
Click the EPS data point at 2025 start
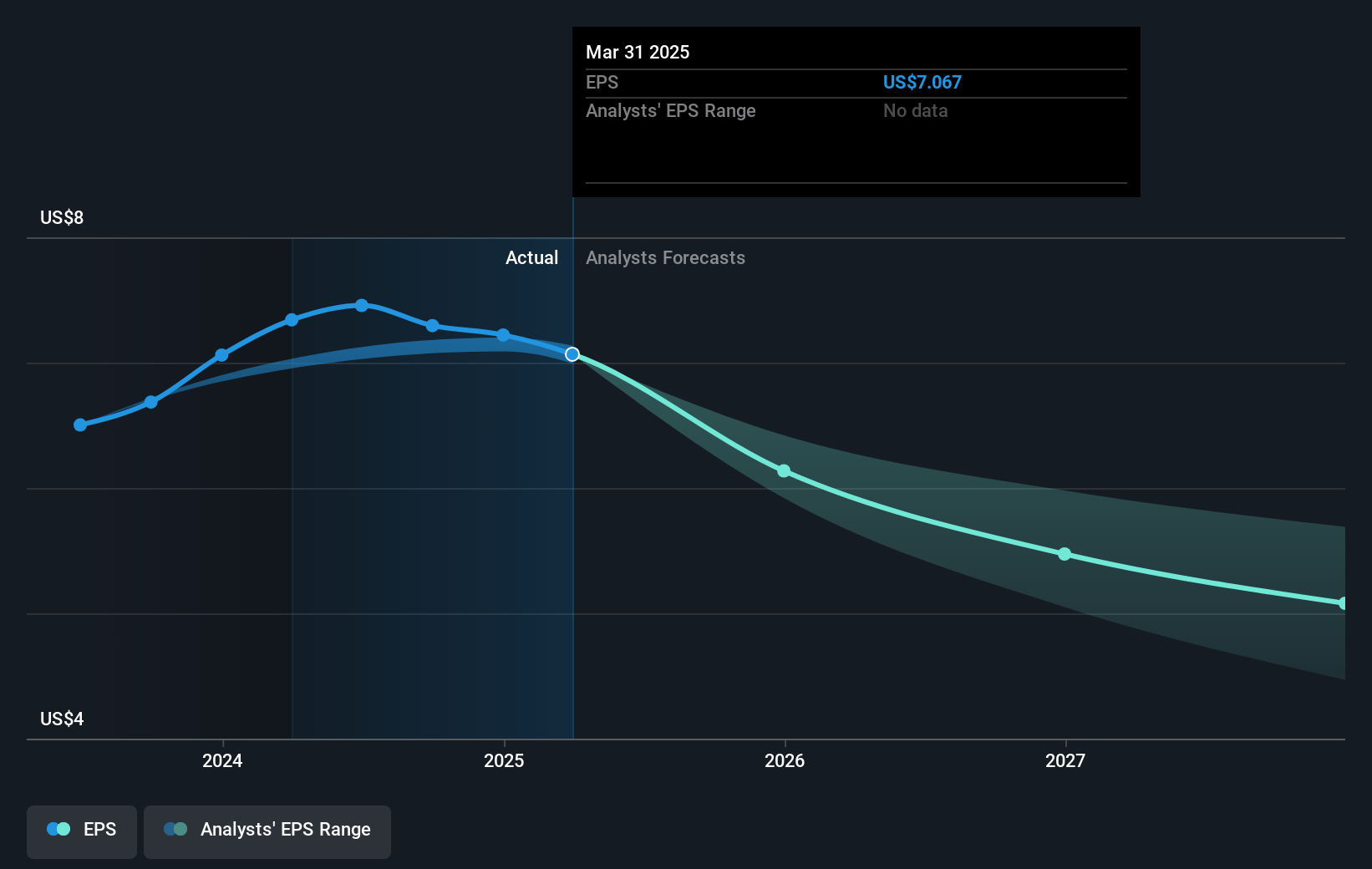coord(503,335)
